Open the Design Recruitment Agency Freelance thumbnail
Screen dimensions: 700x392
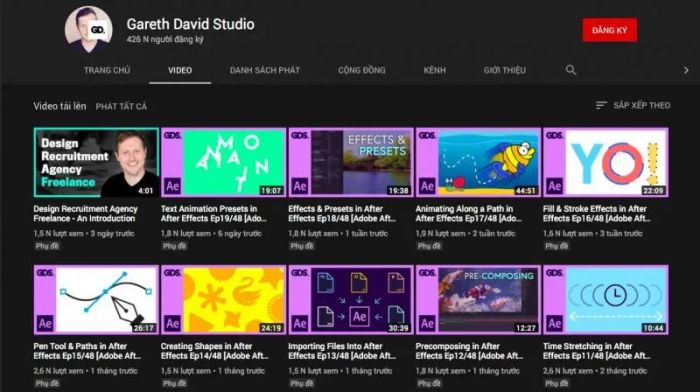point(96,163)
